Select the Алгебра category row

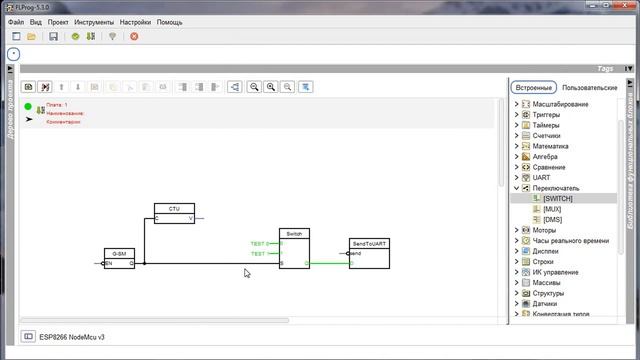(564, 157)
